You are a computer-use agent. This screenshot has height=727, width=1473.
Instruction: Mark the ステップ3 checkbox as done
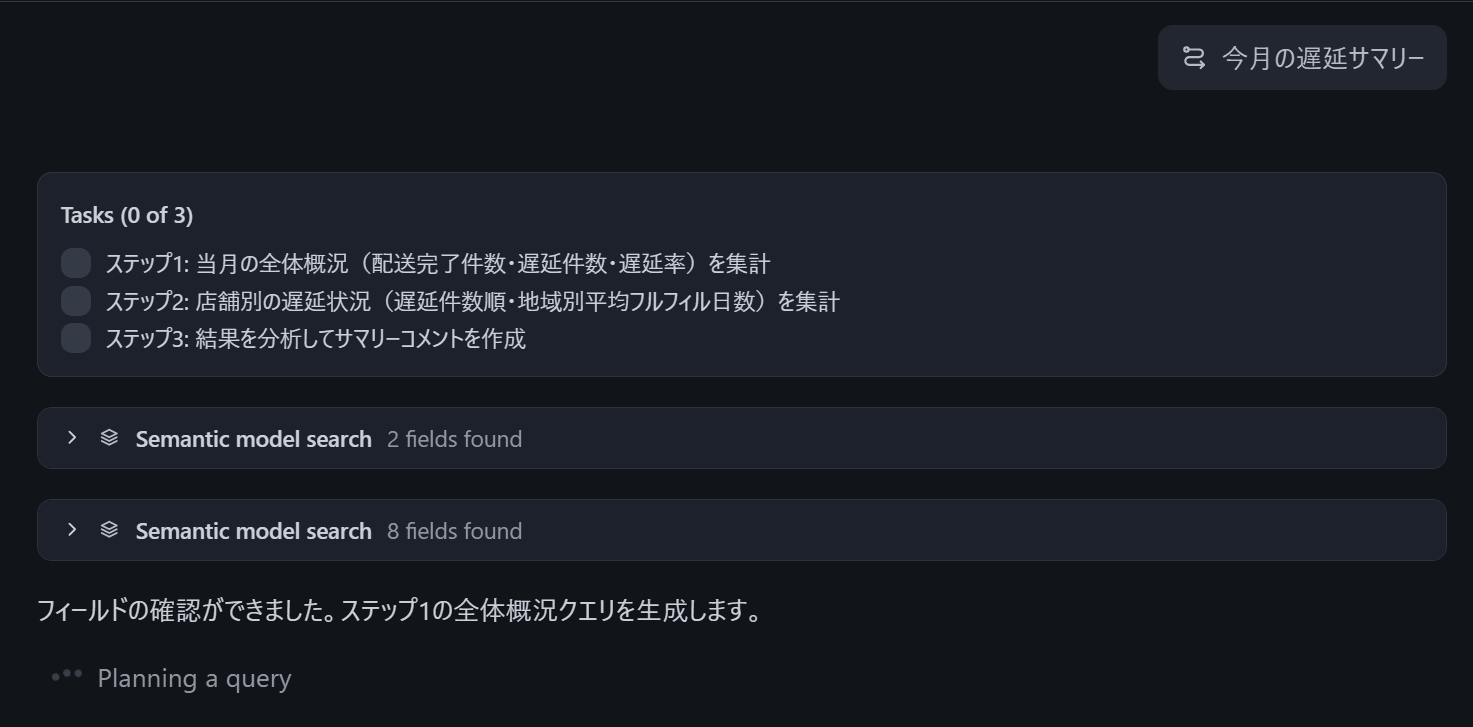pos(76,338)
